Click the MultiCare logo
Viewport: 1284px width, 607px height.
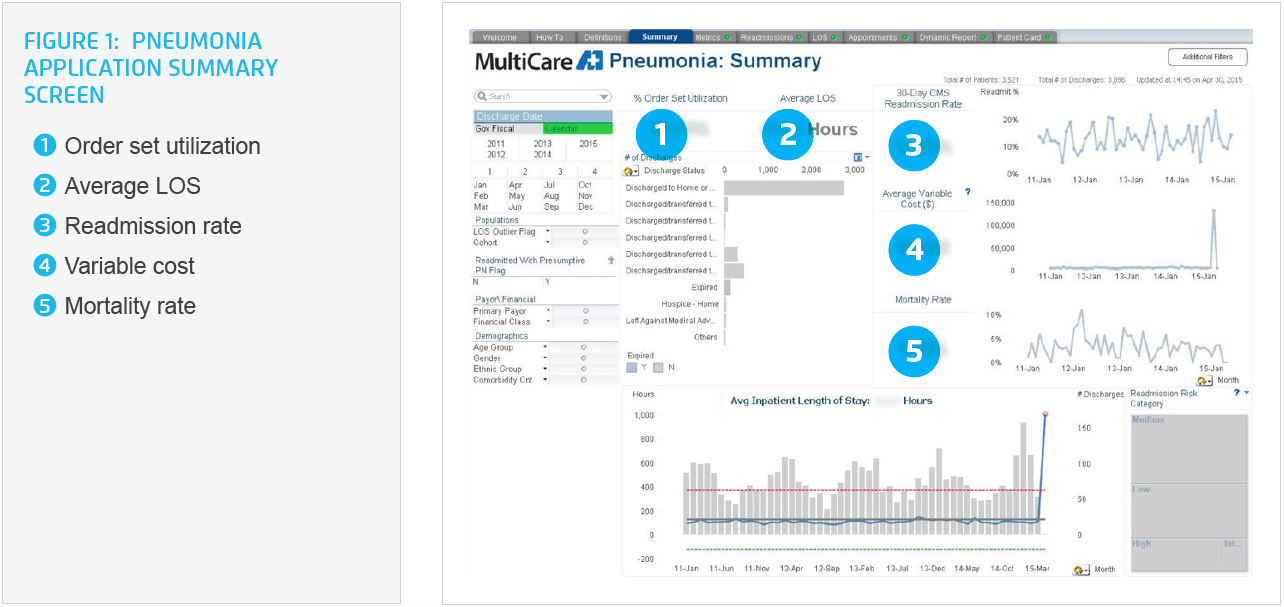[x=524, y=60]
